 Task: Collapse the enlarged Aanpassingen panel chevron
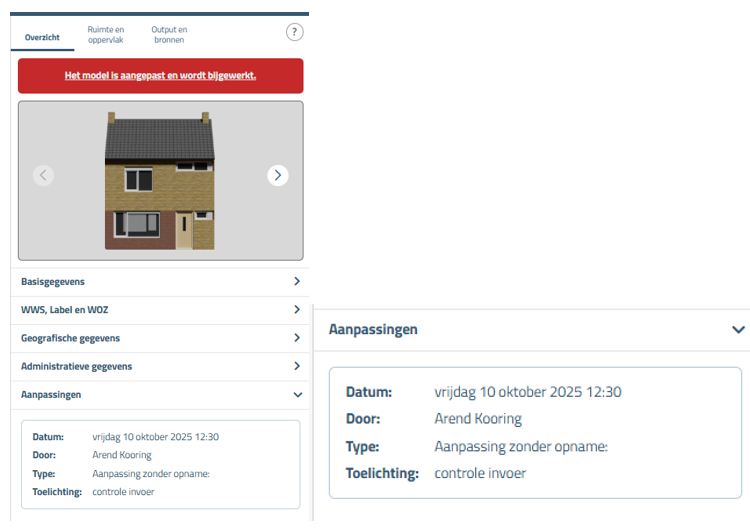[x=738, y=329]
